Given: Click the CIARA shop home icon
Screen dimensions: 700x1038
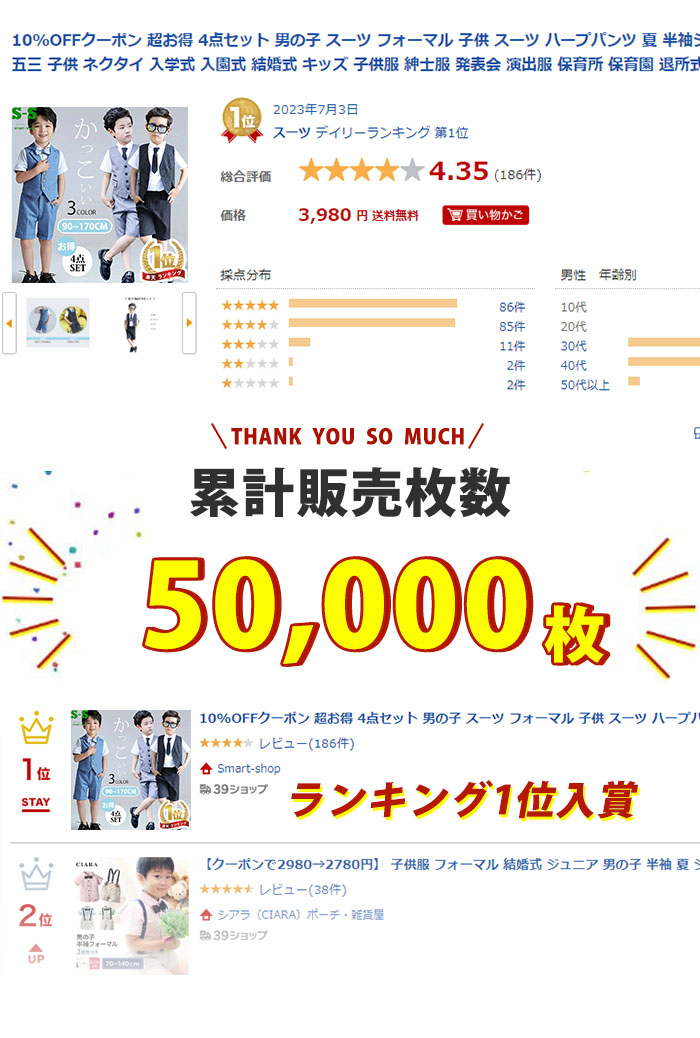Looking at the screenshot, I should tap(206, 915).
